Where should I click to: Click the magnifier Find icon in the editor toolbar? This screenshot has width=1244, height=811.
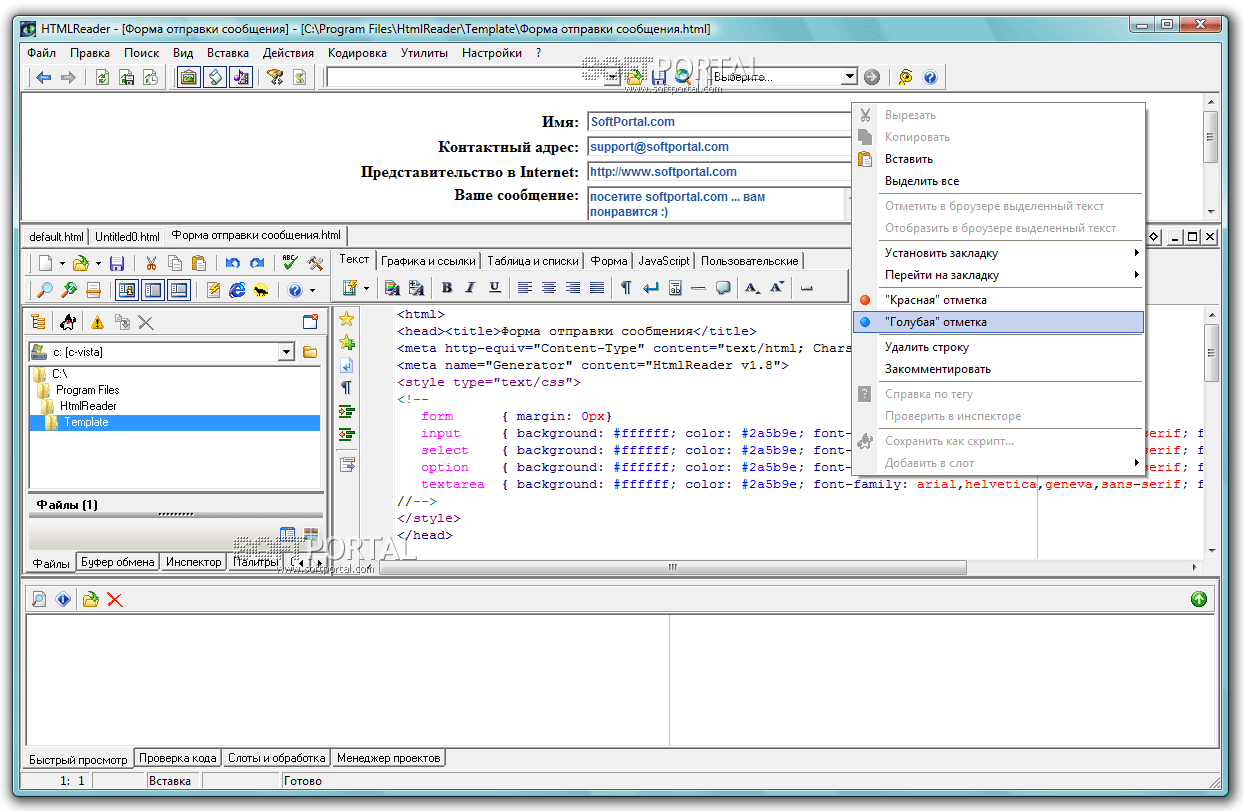[x=45, y=290]
